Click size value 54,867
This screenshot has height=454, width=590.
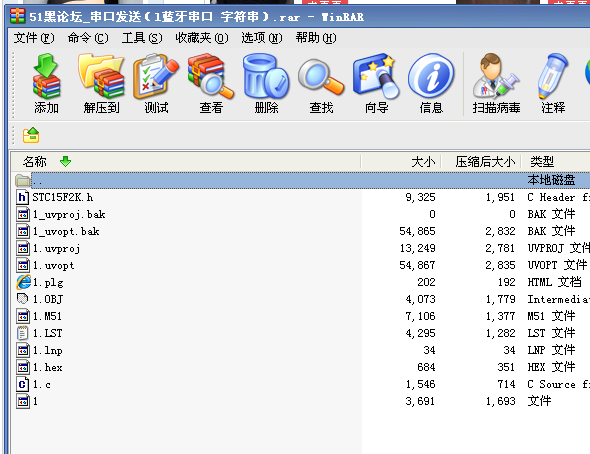pyautogui.click(x=417, y=265)
